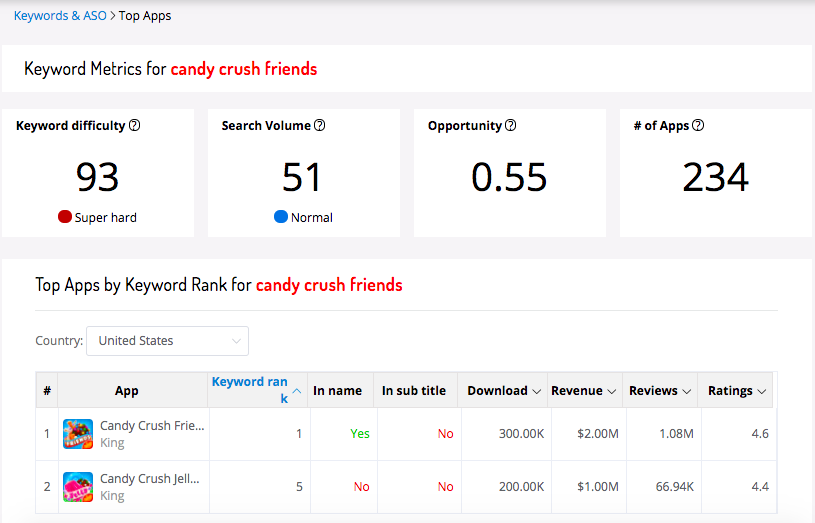Open the # of Apps help icon

(x=698, y=125)
